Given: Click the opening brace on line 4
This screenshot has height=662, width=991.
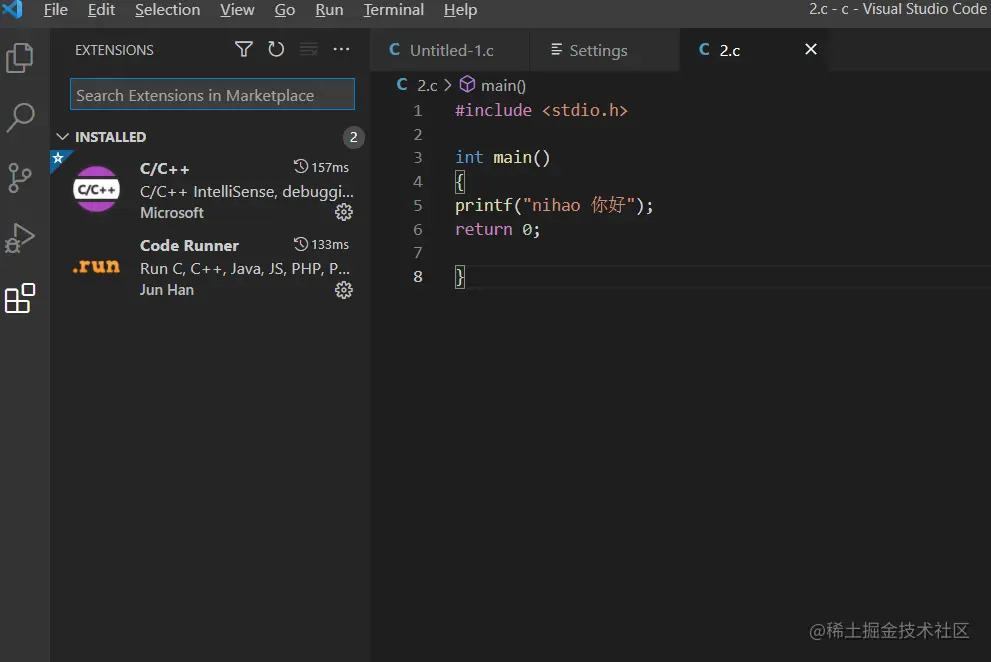Looking at the screenshot, I should (x=459, y=182).
